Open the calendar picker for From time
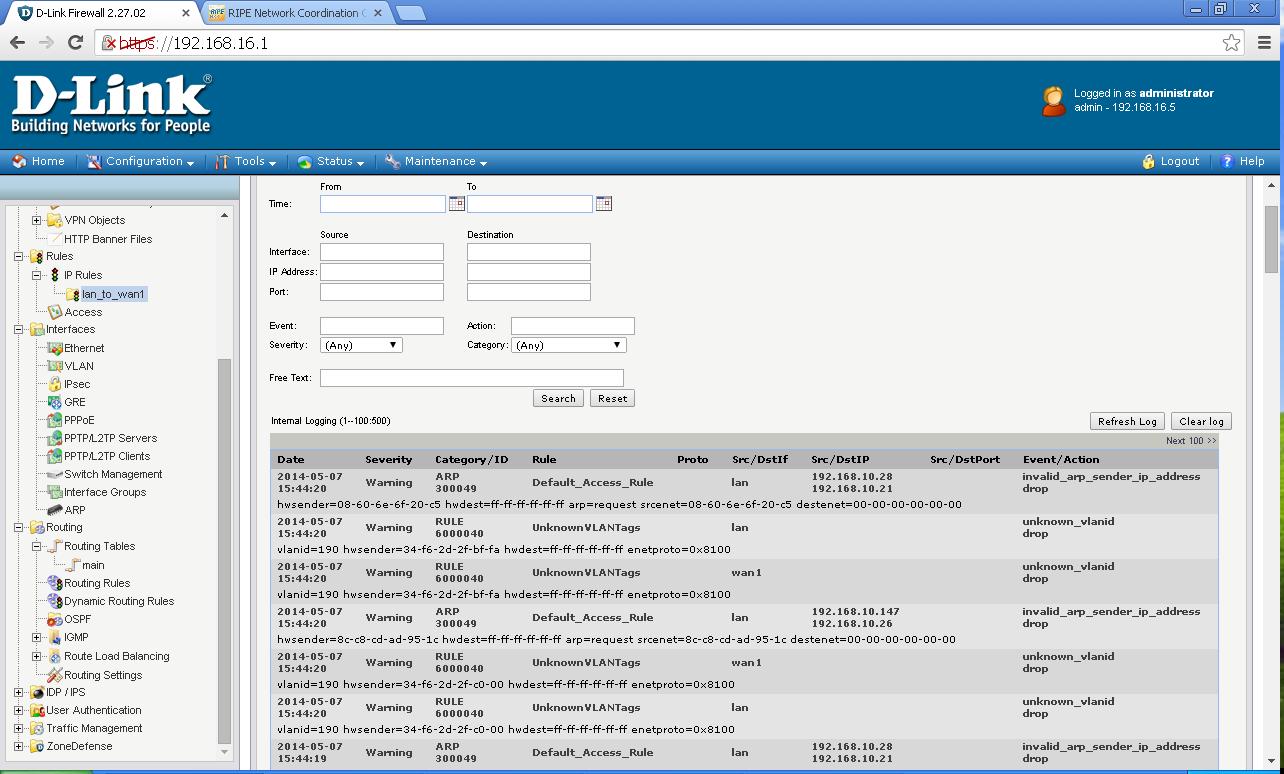Image resolution: width=1284 pixels, height=774 pixels. pyautogui.click(x=456, y=204)
